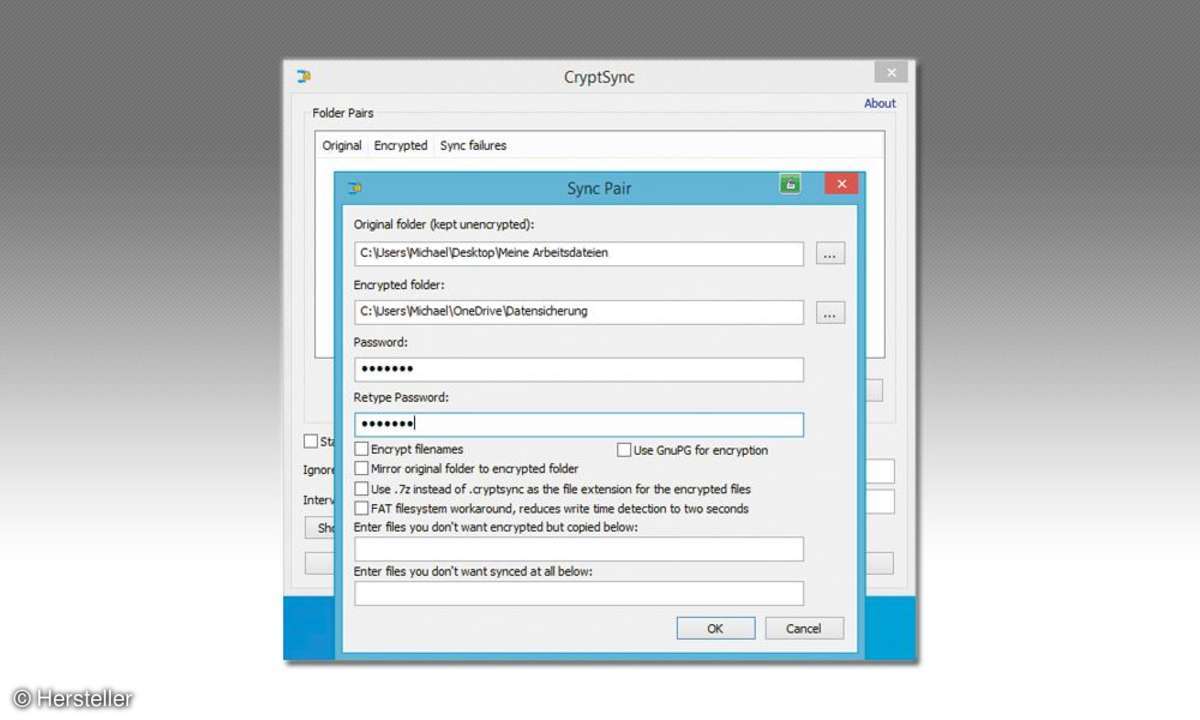The width and height of the screenshot is (1200, 720).
Task: Enable Use GnuPG for encryption
Action: point(624,450)
